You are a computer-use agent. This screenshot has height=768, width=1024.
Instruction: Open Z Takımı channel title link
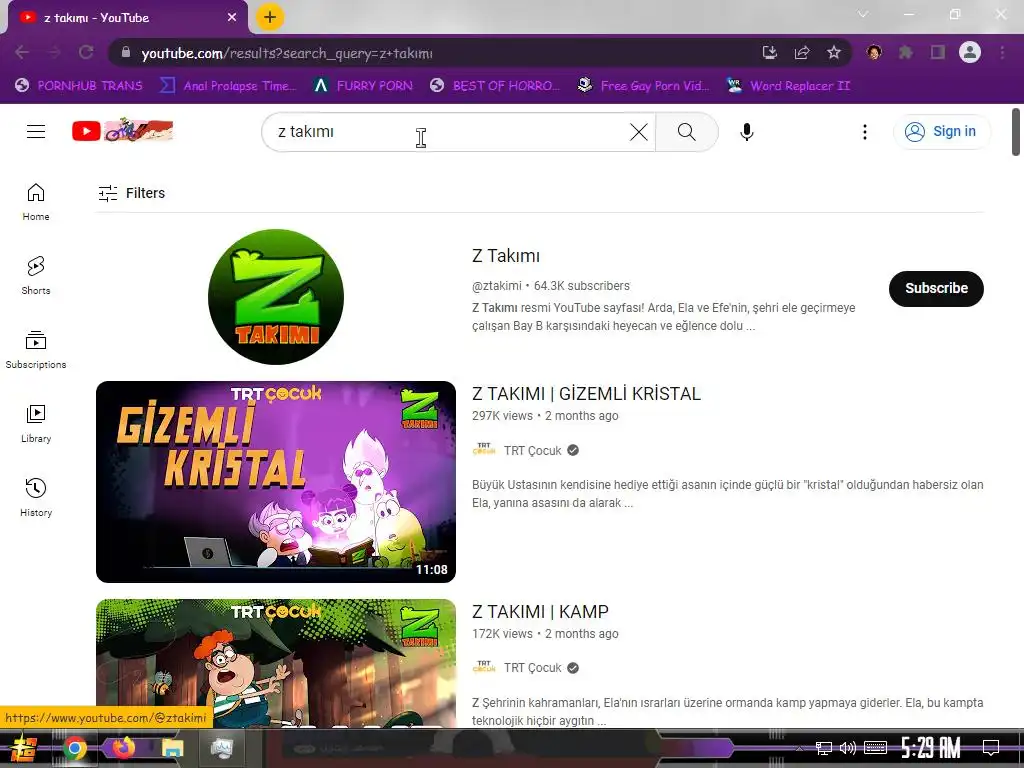click(x=505, y=256)
